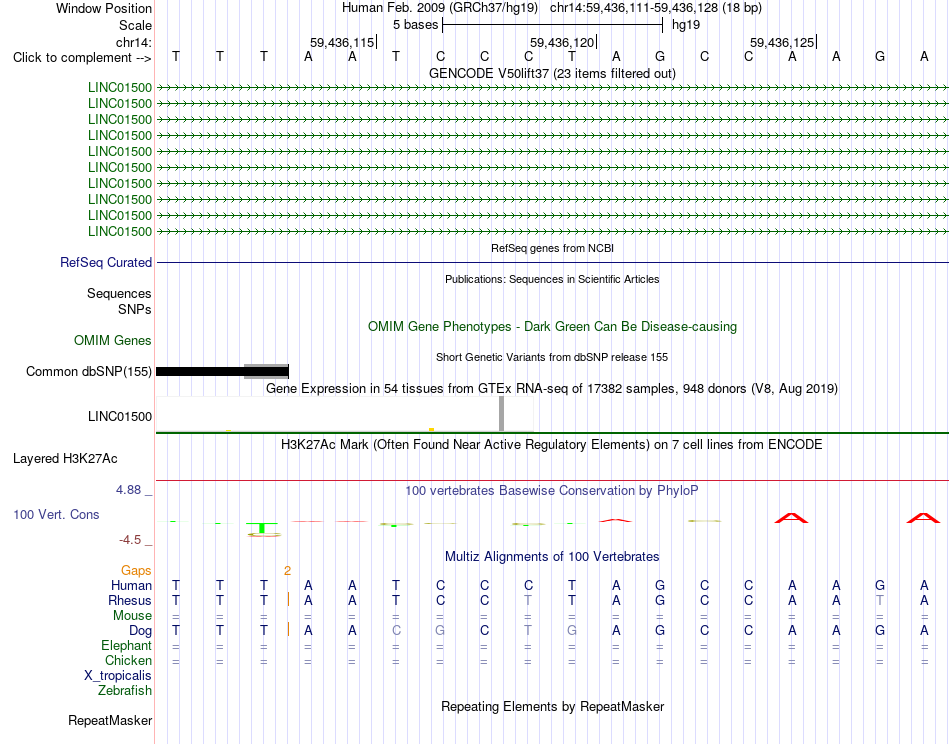Open the RefSeq Curated track label

coord(106,262)
